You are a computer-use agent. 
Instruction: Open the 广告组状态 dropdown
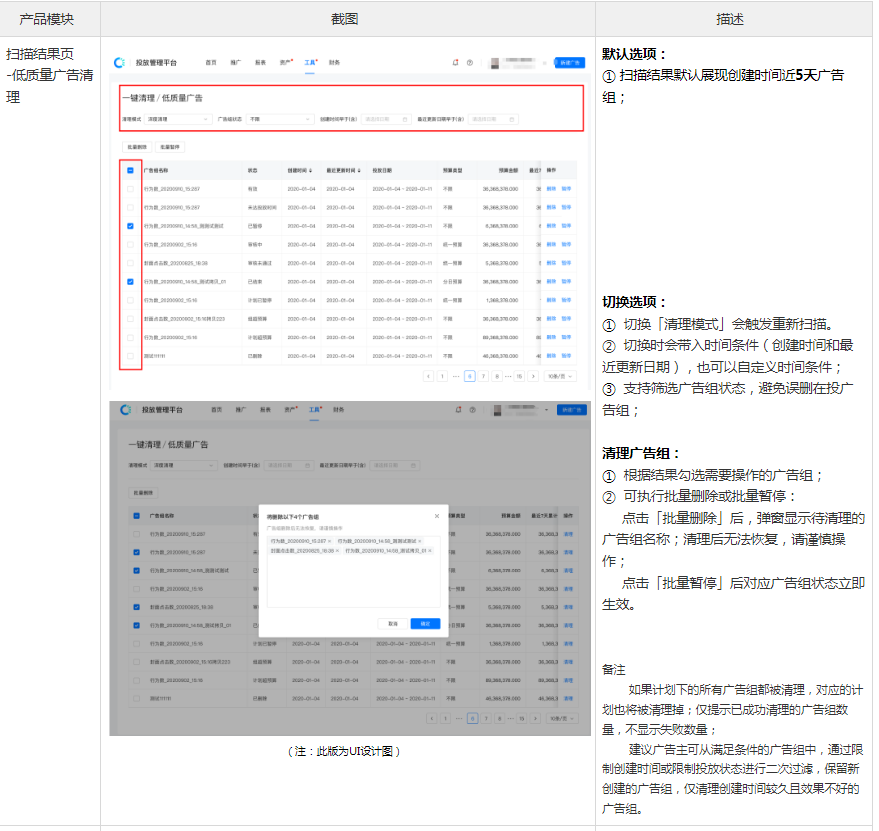279,120
